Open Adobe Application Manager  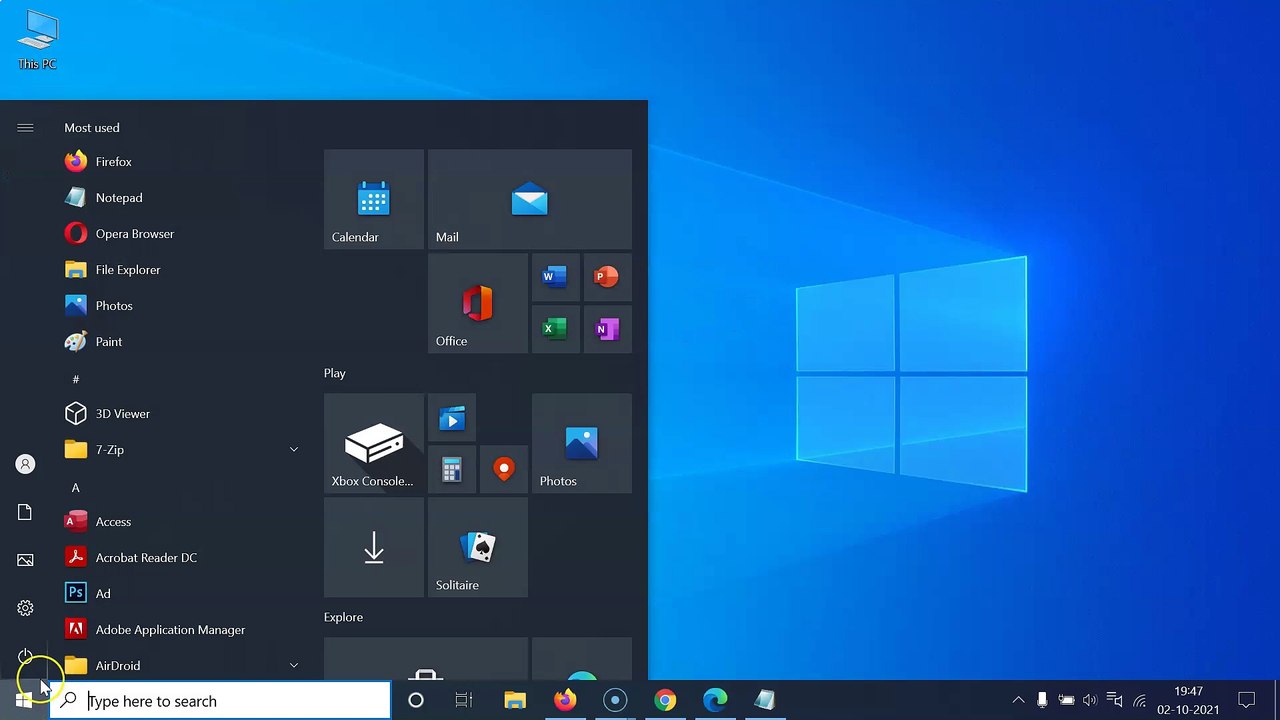click(x=180, y=630)
